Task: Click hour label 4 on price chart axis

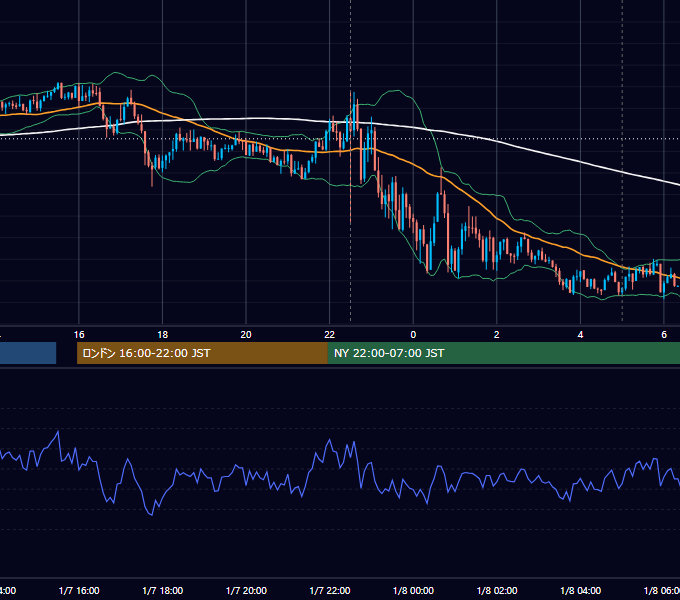Action: [x=580, y=335]
